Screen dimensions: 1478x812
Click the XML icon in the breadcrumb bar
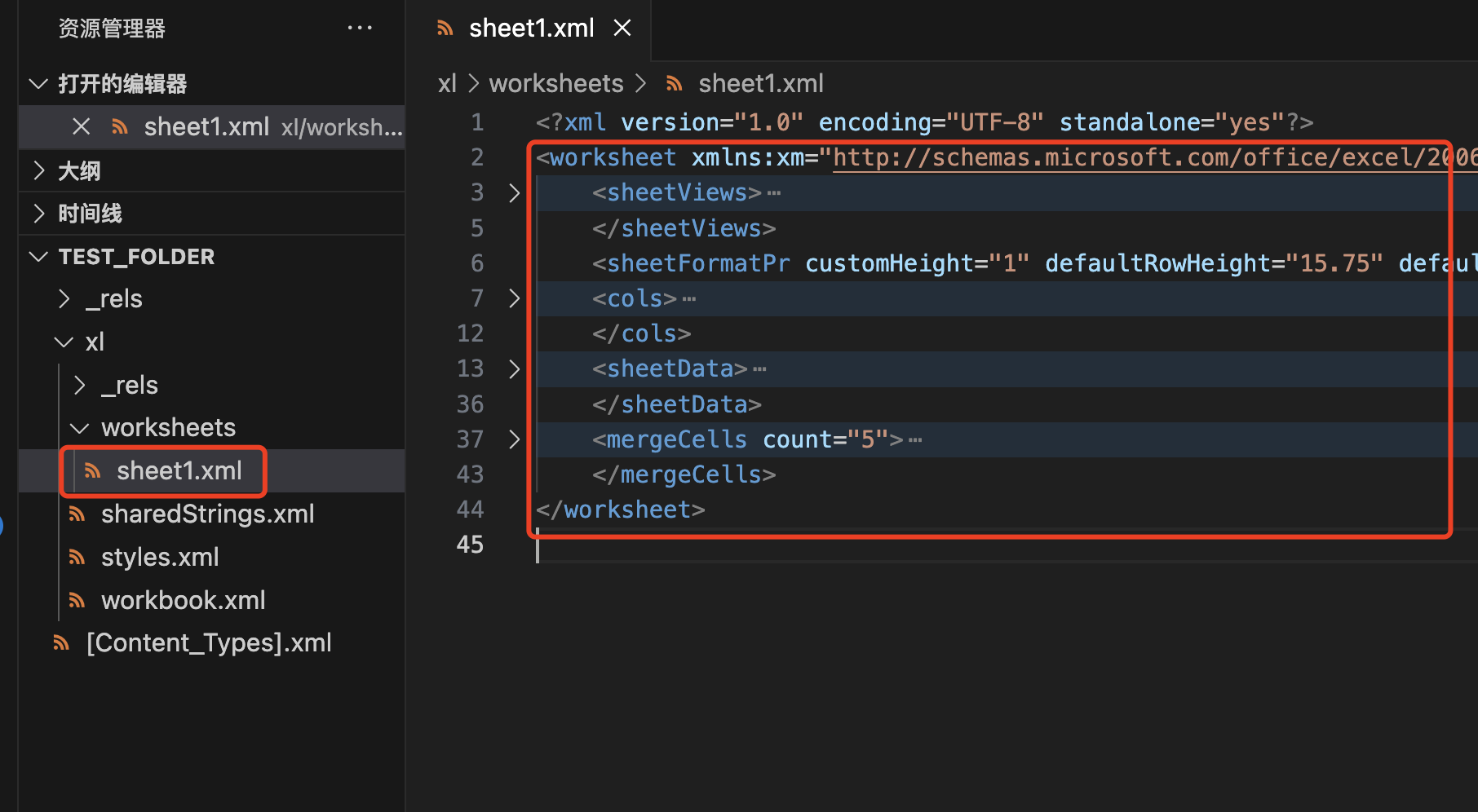coord(674,83)
